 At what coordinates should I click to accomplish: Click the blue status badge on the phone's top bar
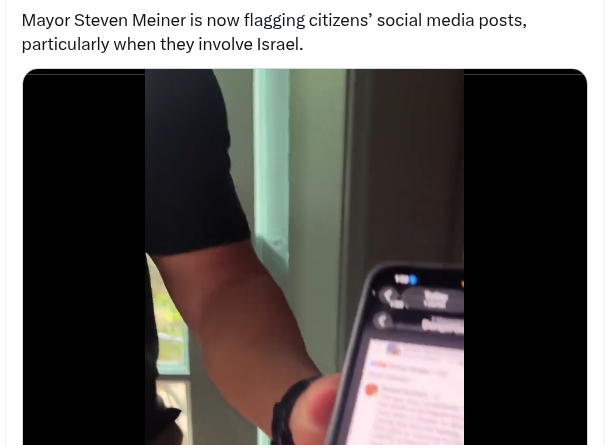[x=412, y=279]
